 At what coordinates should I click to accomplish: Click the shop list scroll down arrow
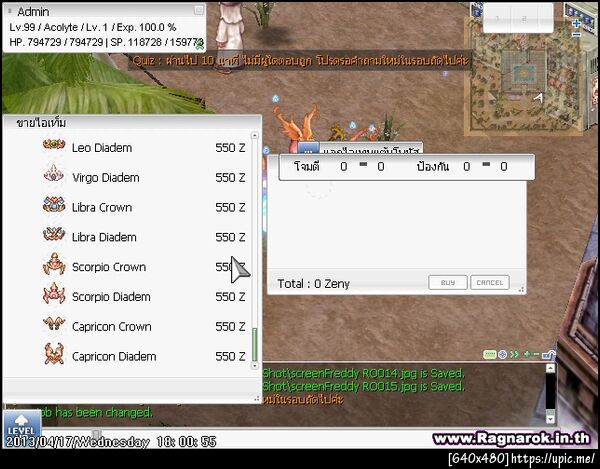coord(254,365)
